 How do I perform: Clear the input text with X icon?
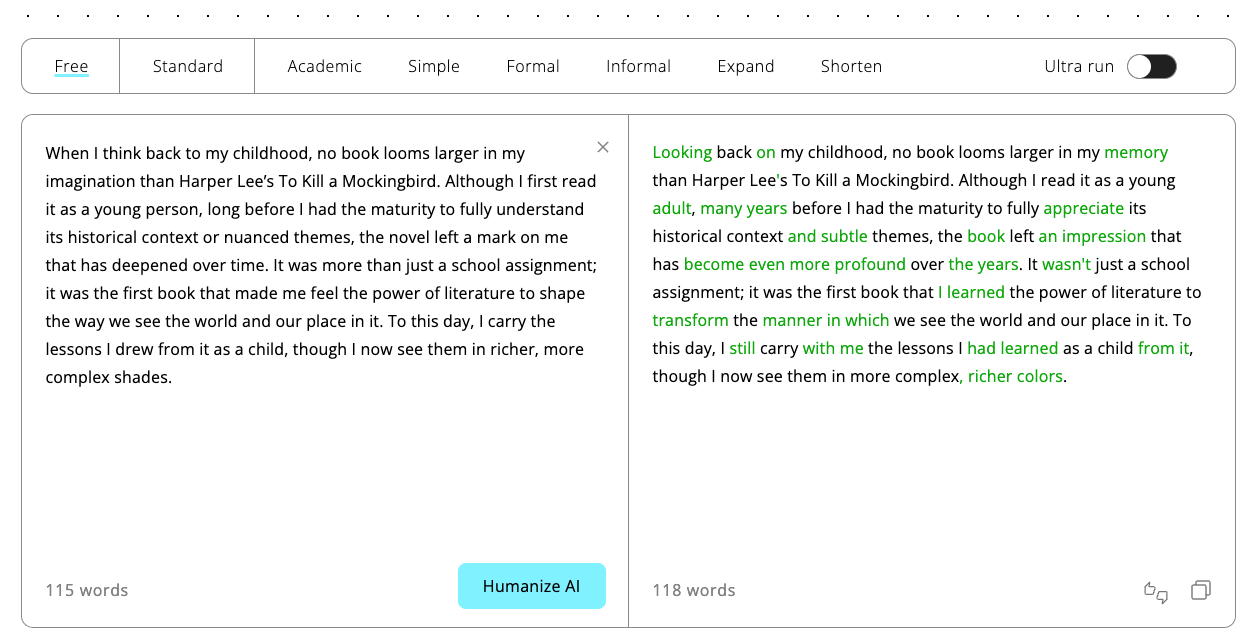point(603,147)
